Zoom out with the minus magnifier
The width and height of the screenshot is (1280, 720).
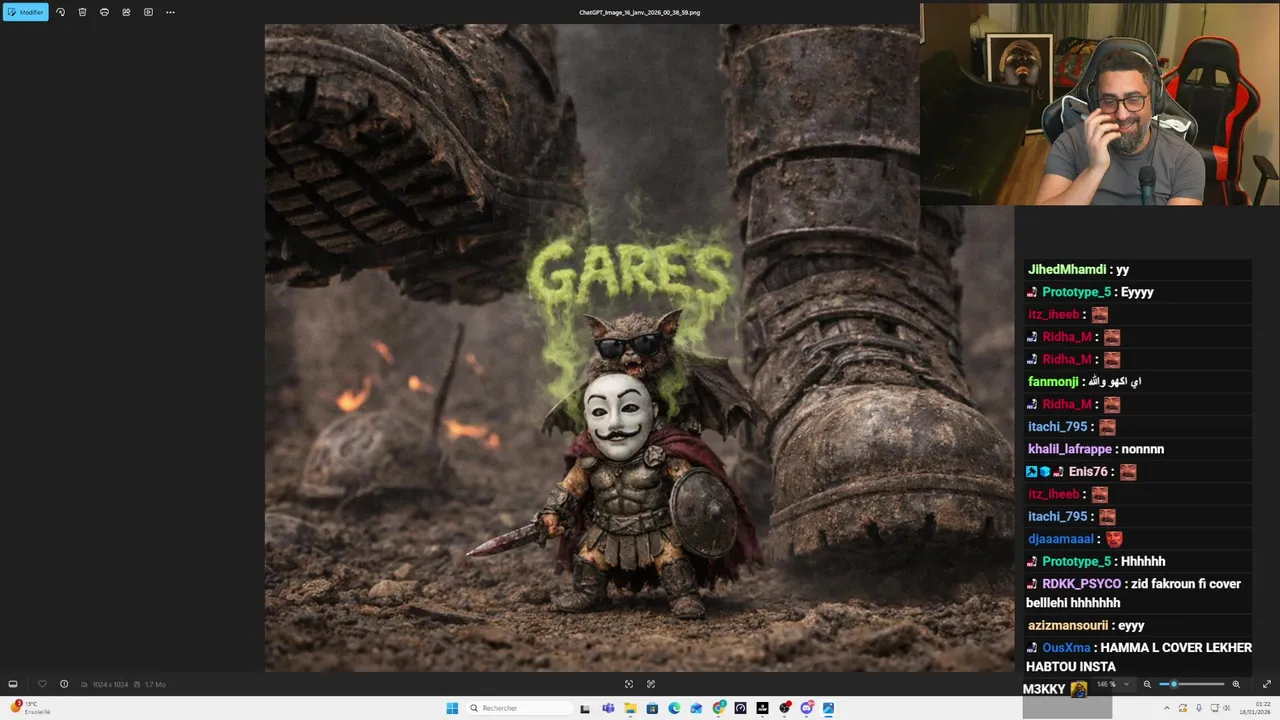coord(1147,684)
